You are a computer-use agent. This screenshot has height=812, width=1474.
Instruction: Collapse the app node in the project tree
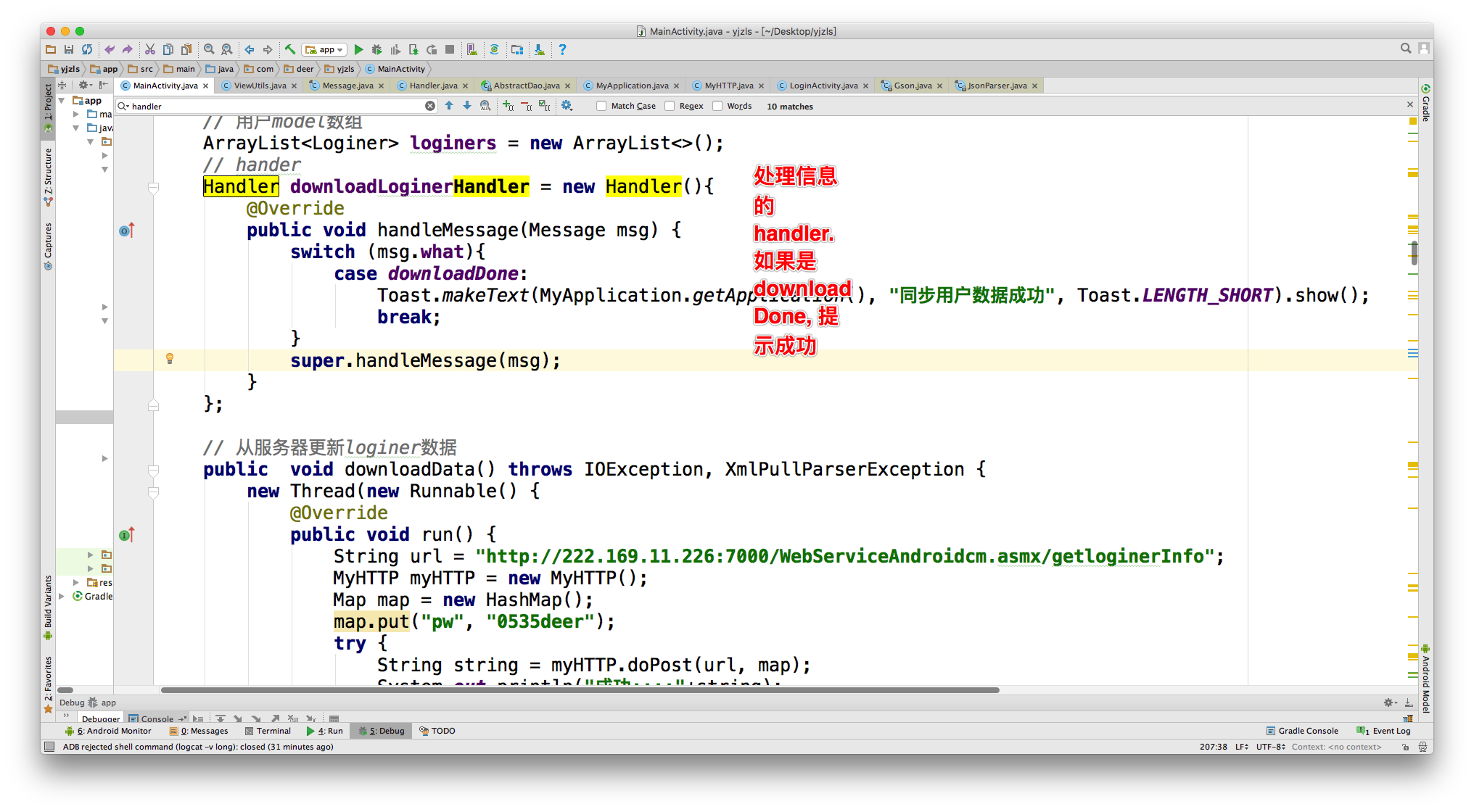click(x=62, y=101)
